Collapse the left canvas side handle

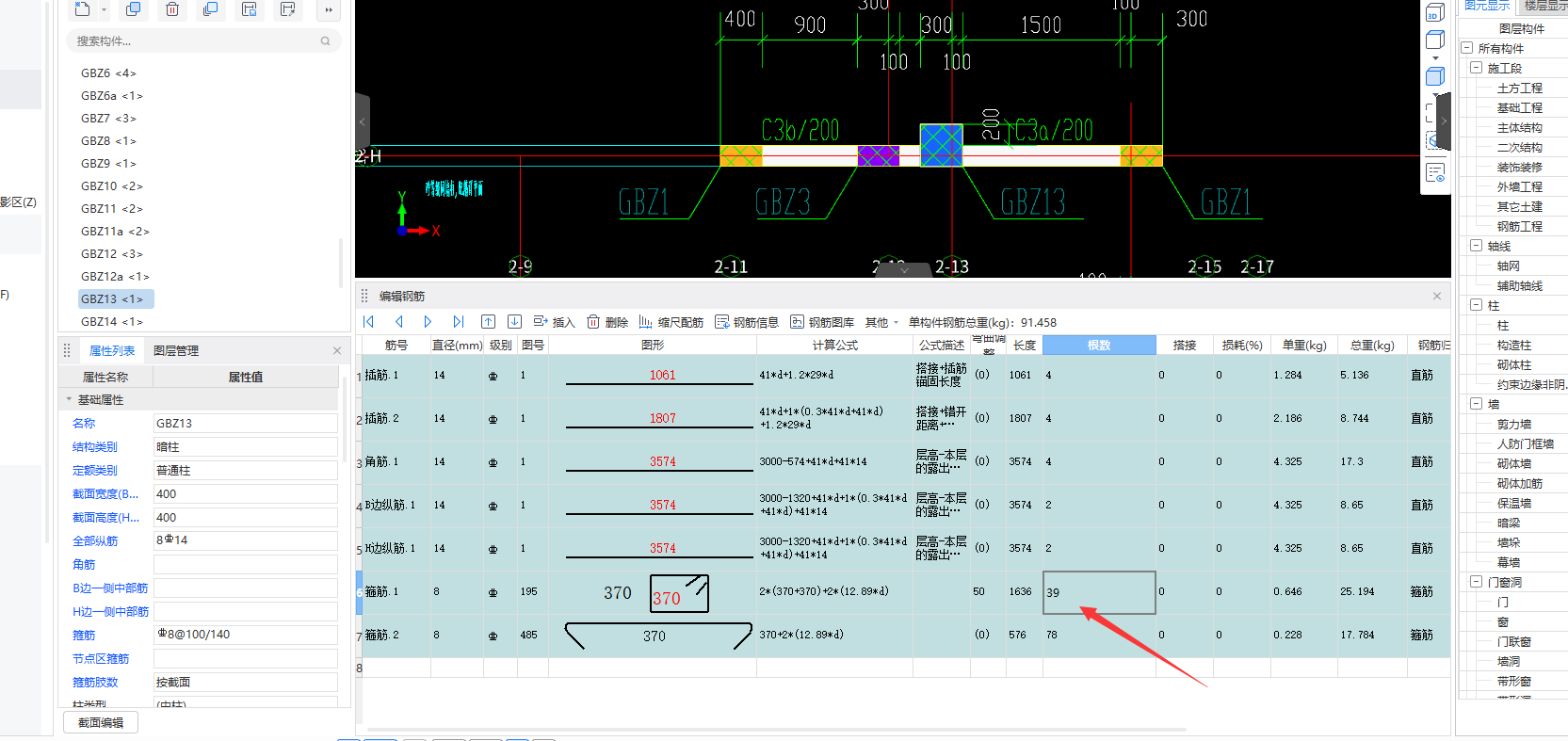point(362,122)
